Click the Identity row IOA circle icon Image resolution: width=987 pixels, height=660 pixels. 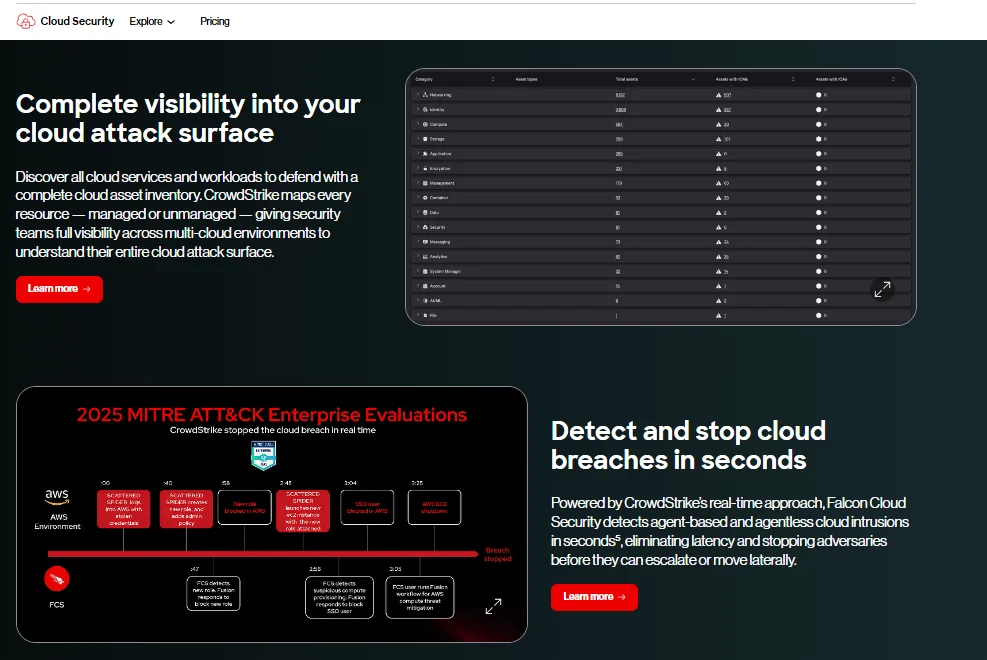tap(818, 109)
